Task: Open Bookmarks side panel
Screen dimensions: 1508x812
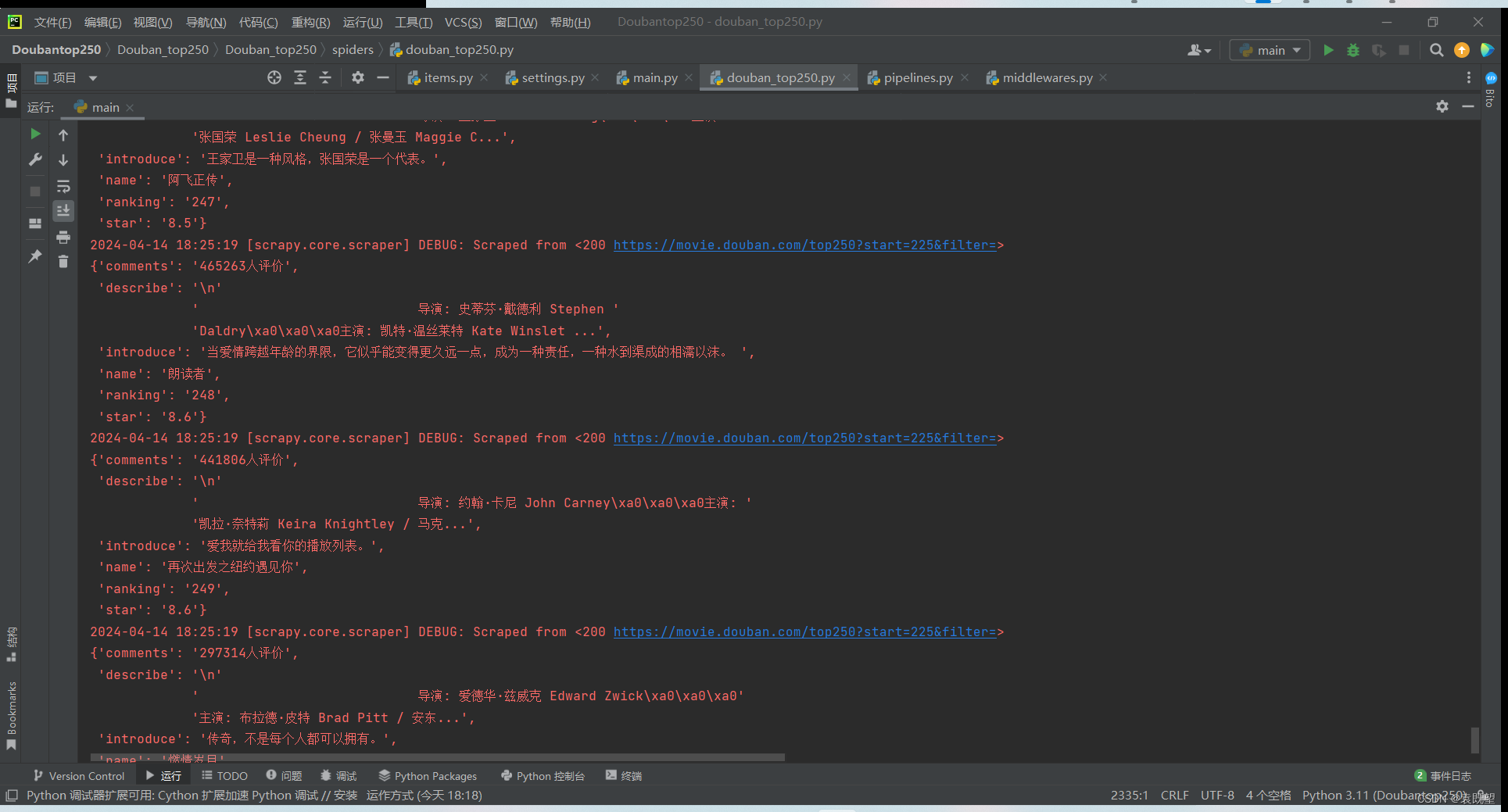Action: (11, 715)
